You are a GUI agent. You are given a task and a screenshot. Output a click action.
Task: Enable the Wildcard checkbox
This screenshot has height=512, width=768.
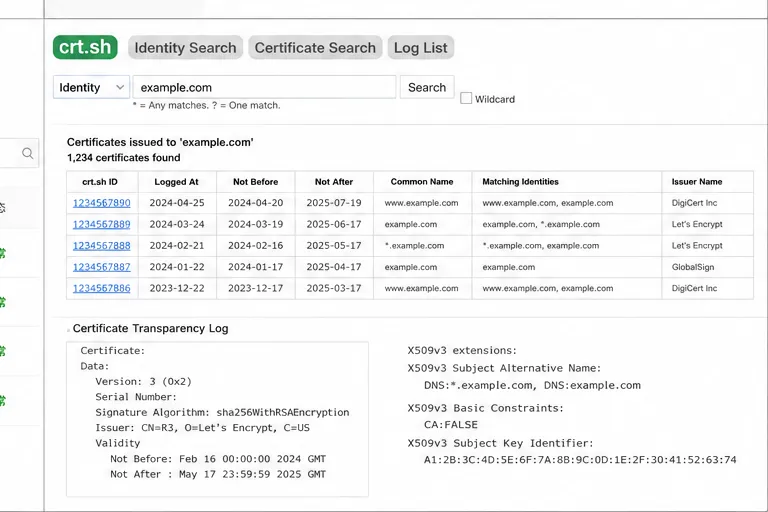pyautogui.click(x=466, y=98)
